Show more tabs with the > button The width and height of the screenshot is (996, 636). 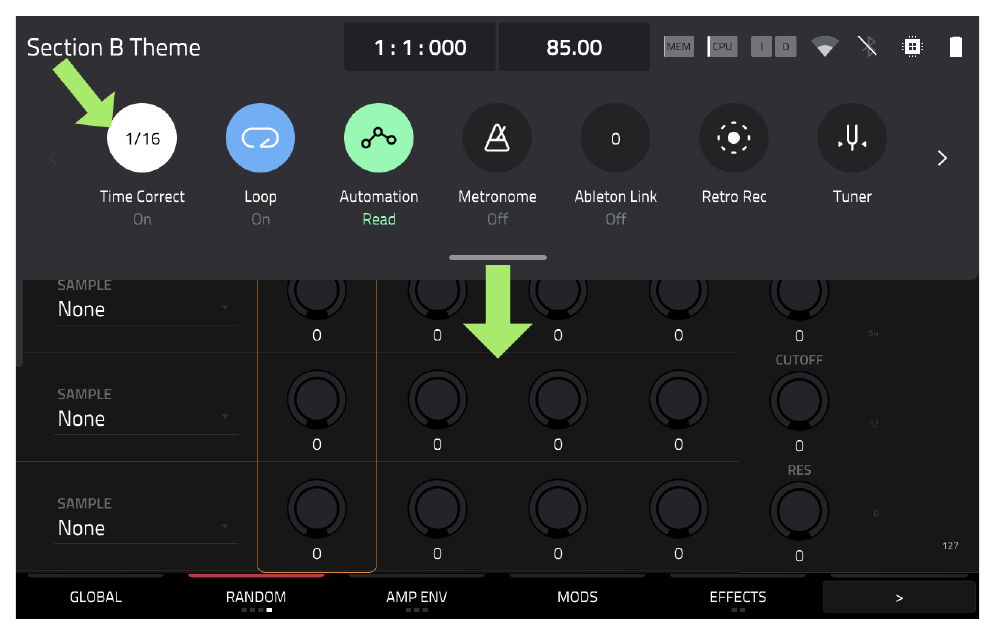[899, 597]
